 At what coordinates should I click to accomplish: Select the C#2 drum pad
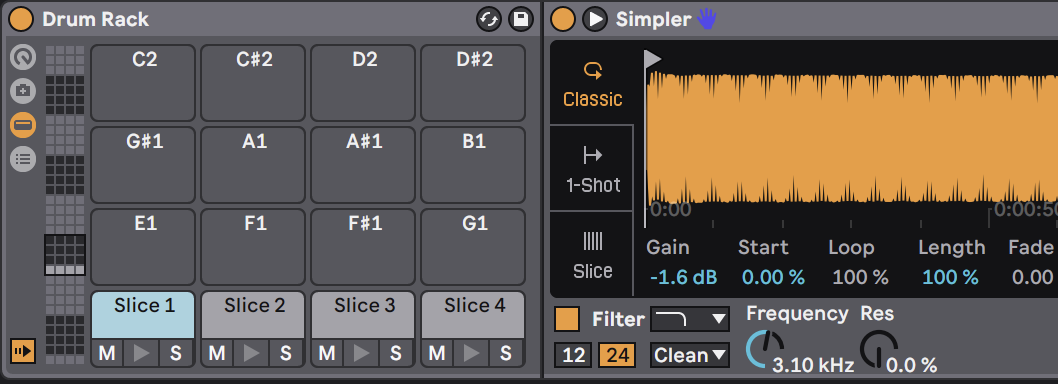[253, 83]
